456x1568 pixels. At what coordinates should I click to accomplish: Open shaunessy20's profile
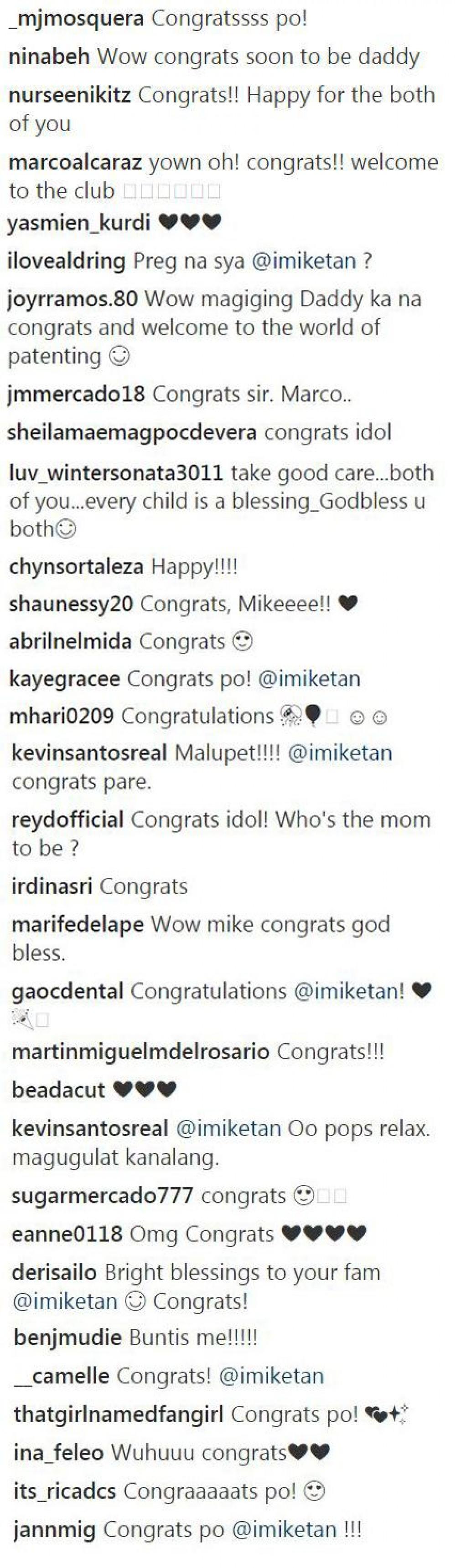coord(71,604)
